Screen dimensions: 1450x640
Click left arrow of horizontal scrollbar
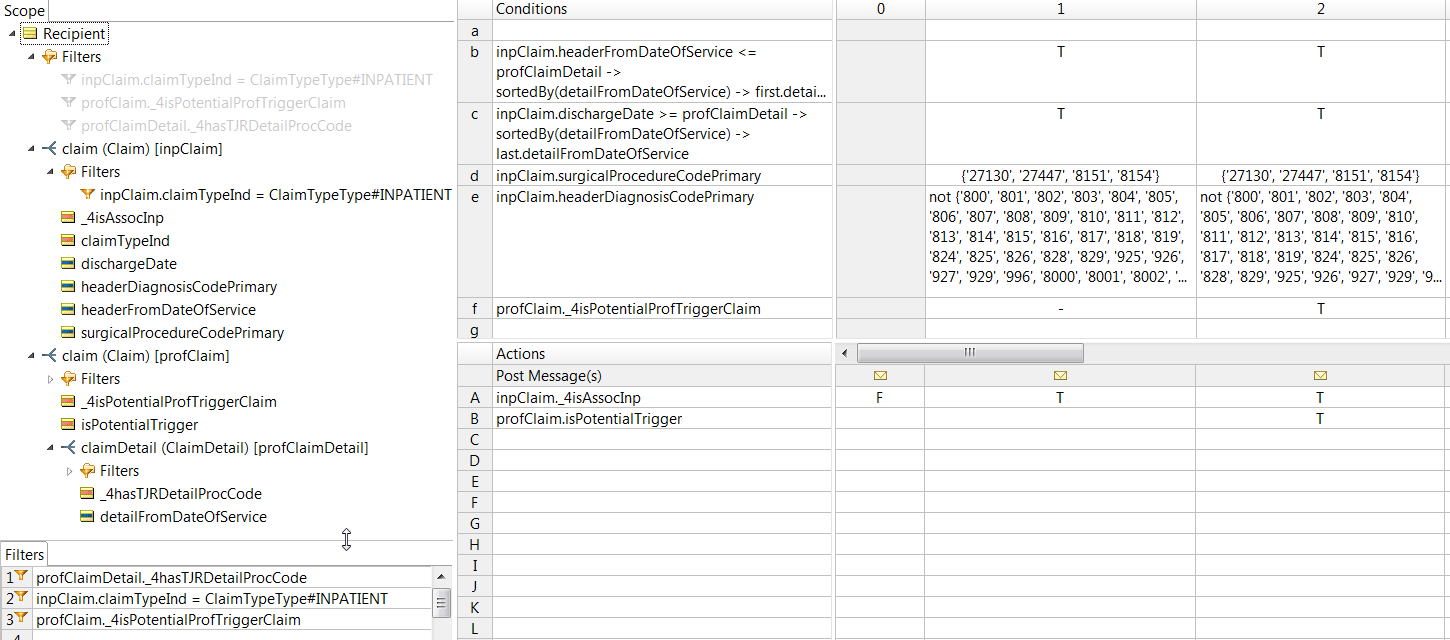click(x=845, y=352)
